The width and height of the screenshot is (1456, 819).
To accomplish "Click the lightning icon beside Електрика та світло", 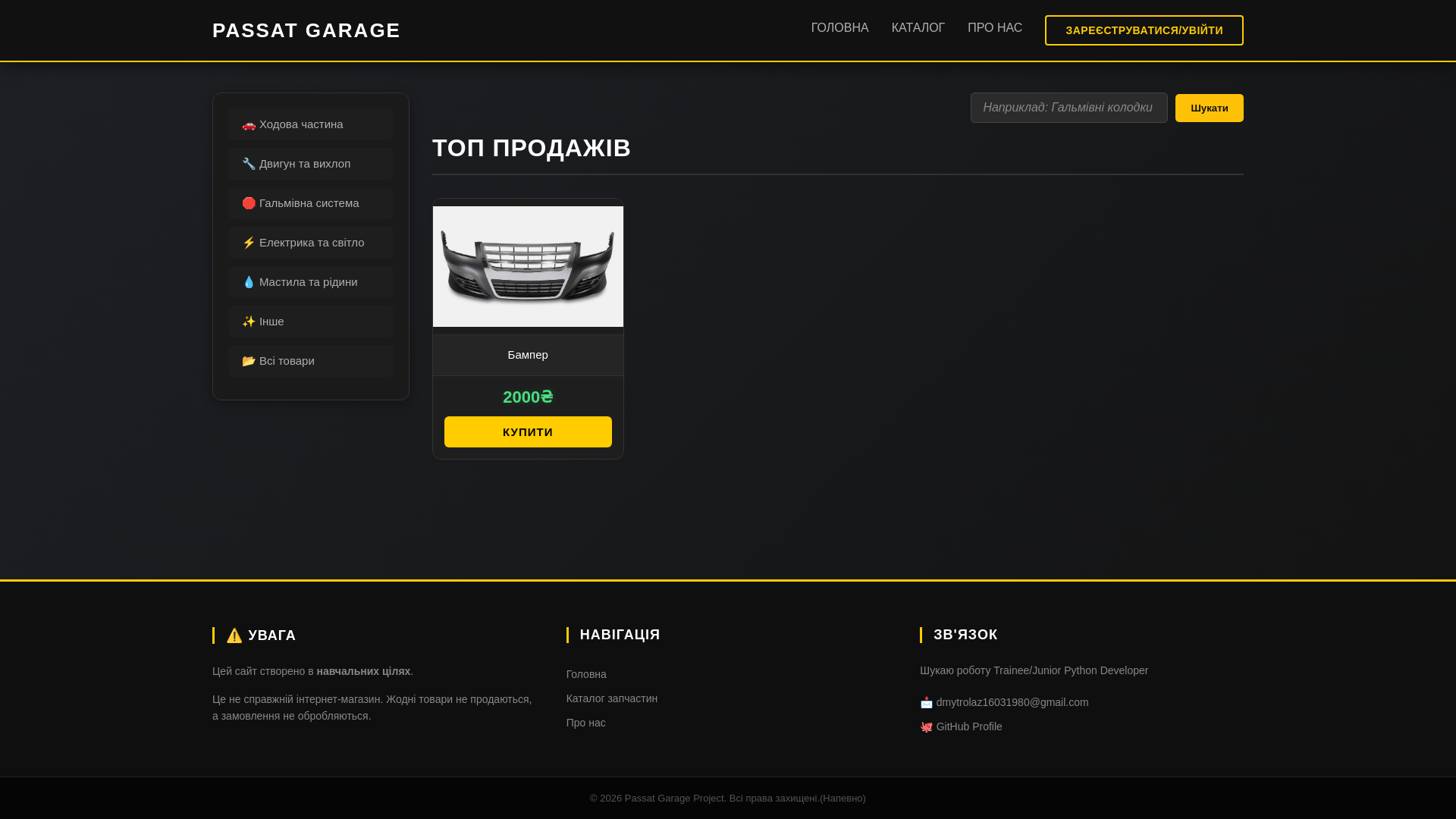I will click(x=249, y=243).
